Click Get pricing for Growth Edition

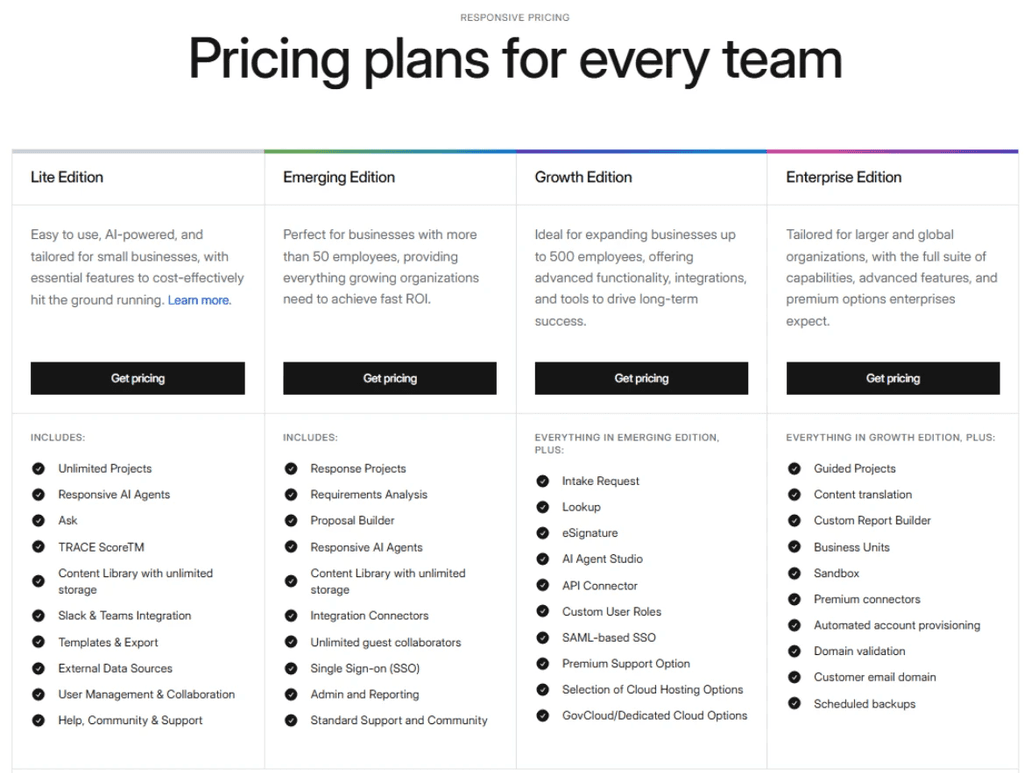(x=641, y=378)
